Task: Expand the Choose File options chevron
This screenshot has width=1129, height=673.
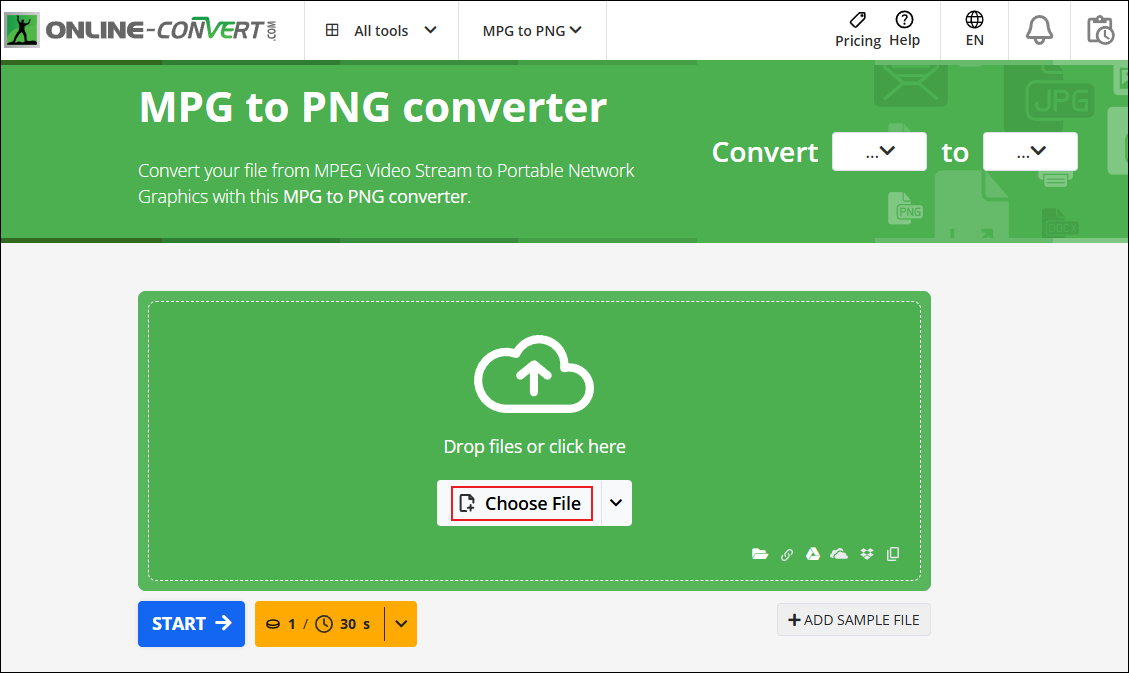Action: [616, 503]
